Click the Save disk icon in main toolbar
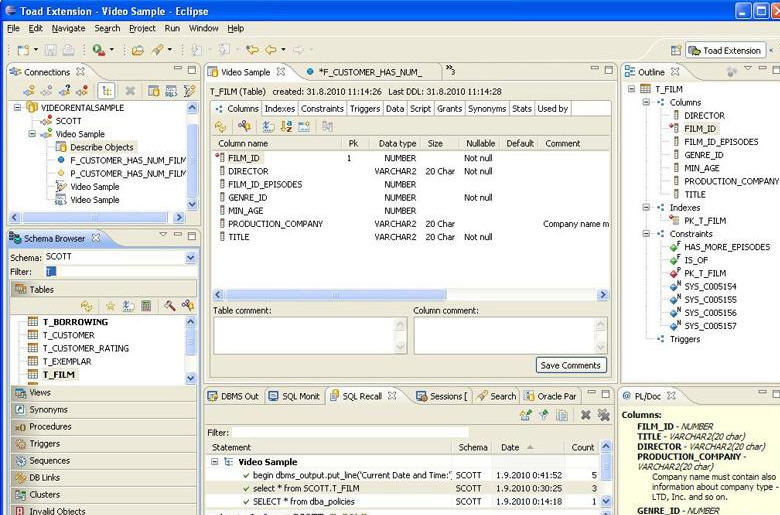The image size is (780, 515). coord(50,50)
